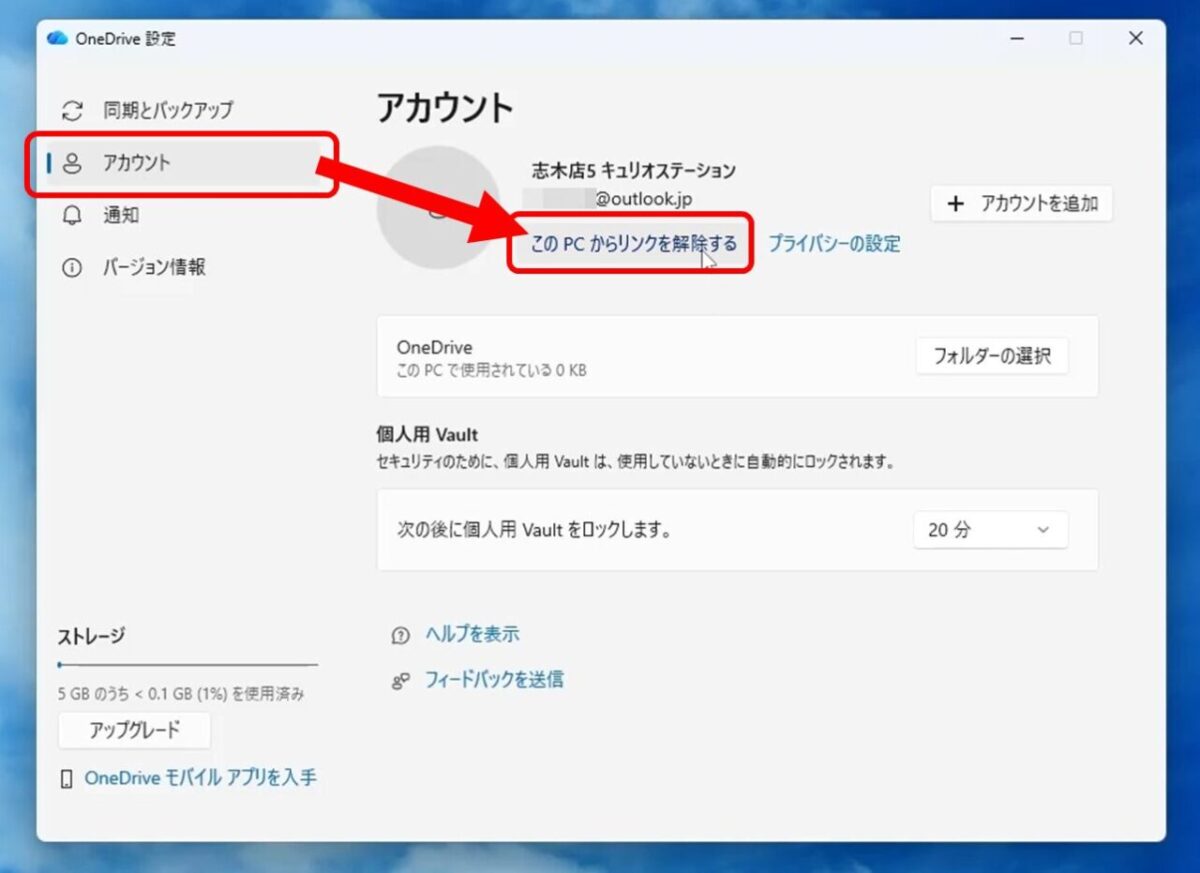Click the bell icon beside 通知
Viewport: 1200px width, 873px height.
tap(70, 215)
